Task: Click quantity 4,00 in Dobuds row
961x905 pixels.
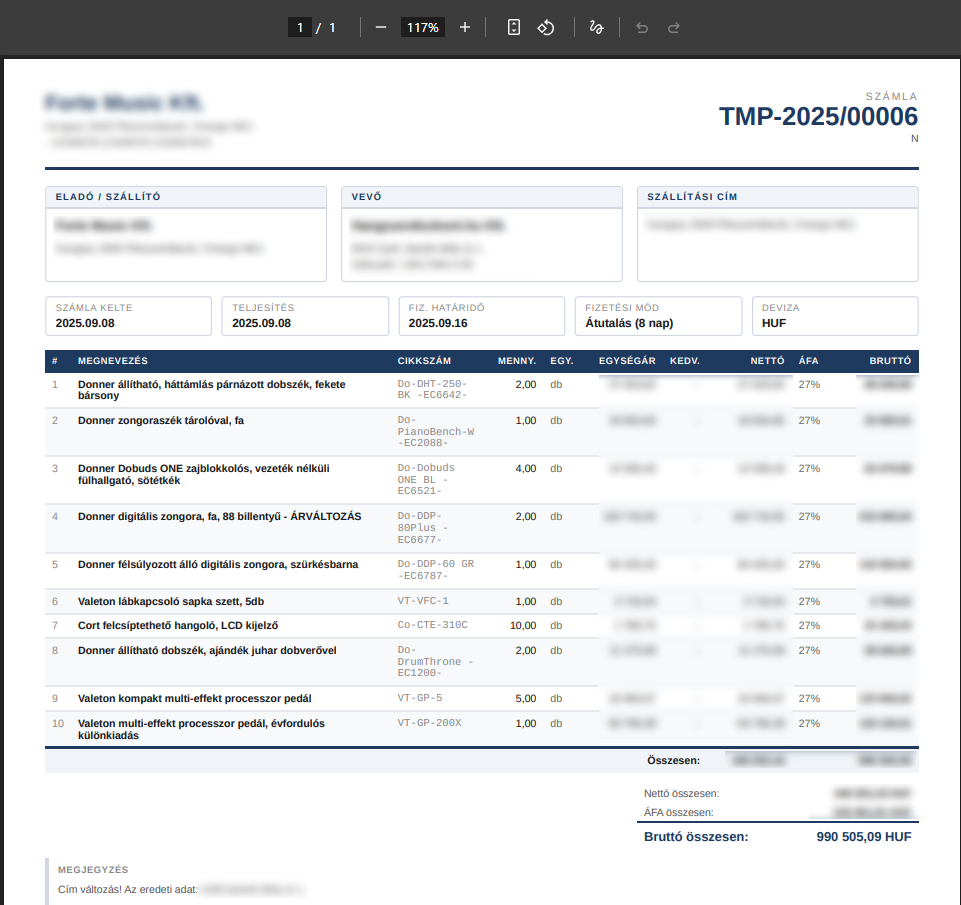Action: tap(526, 469)
